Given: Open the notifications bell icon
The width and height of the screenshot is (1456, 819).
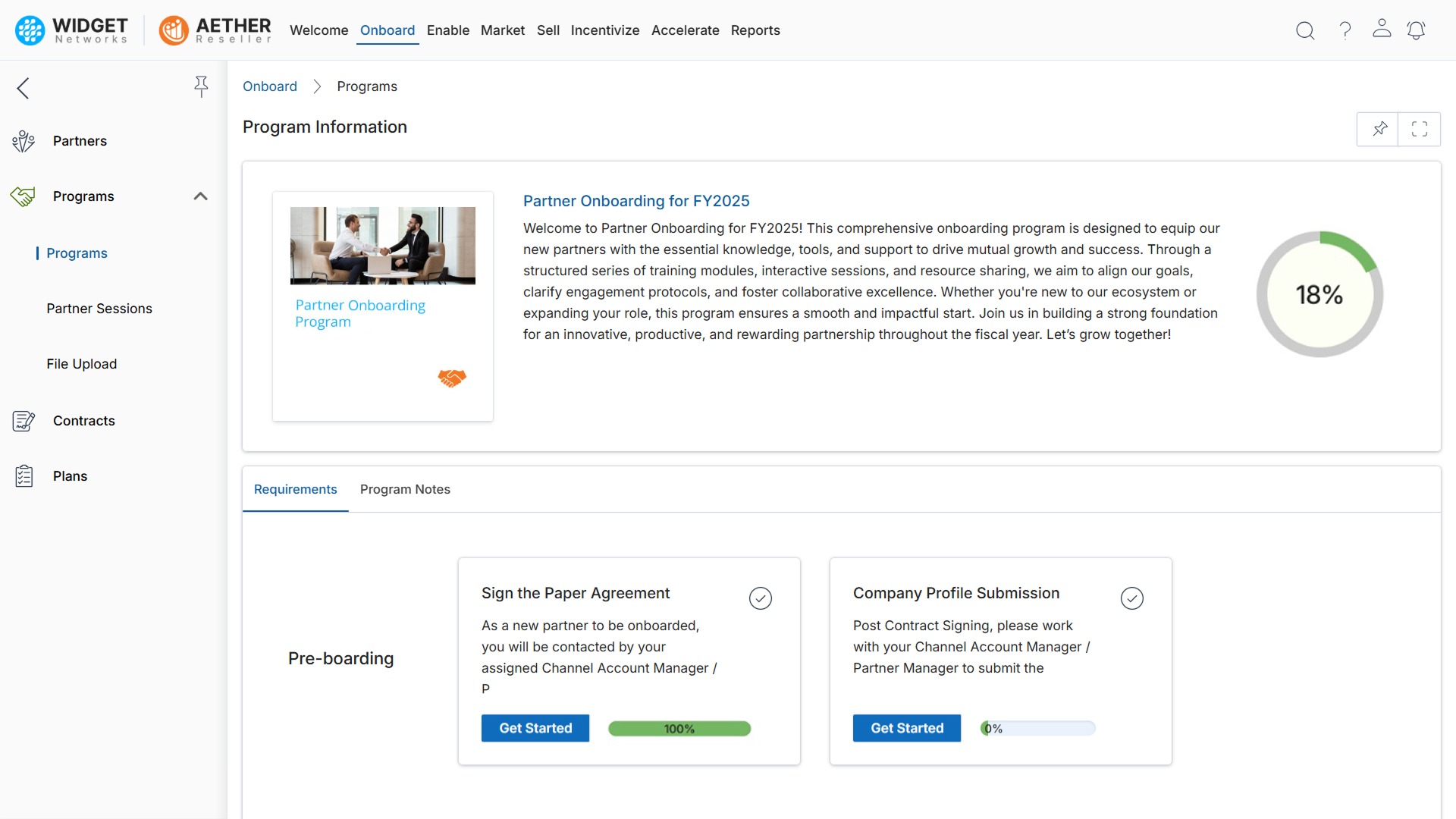Looking at the screenshot, I should [1416, 30].
